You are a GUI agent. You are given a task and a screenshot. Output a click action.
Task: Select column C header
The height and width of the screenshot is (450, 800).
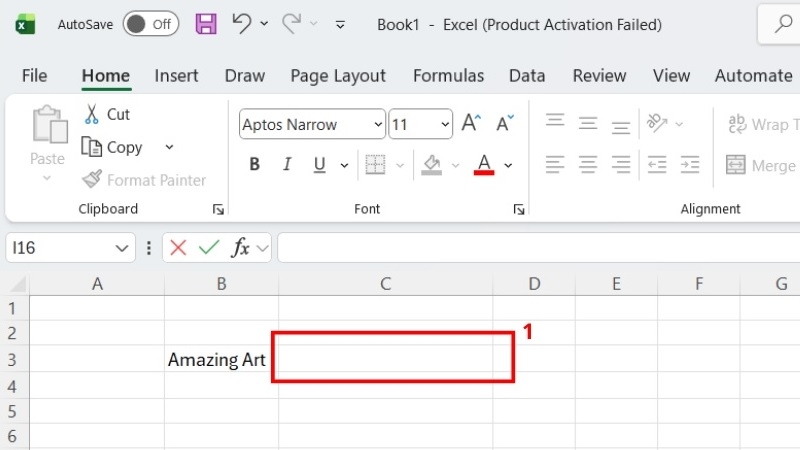click(x=386, y=284)
